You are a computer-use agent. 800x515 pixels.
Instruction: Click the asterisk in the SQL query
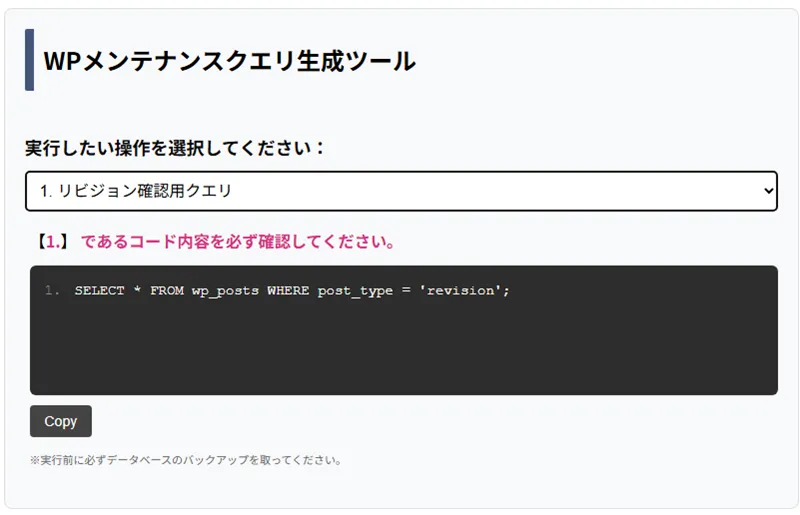[137, 291]
